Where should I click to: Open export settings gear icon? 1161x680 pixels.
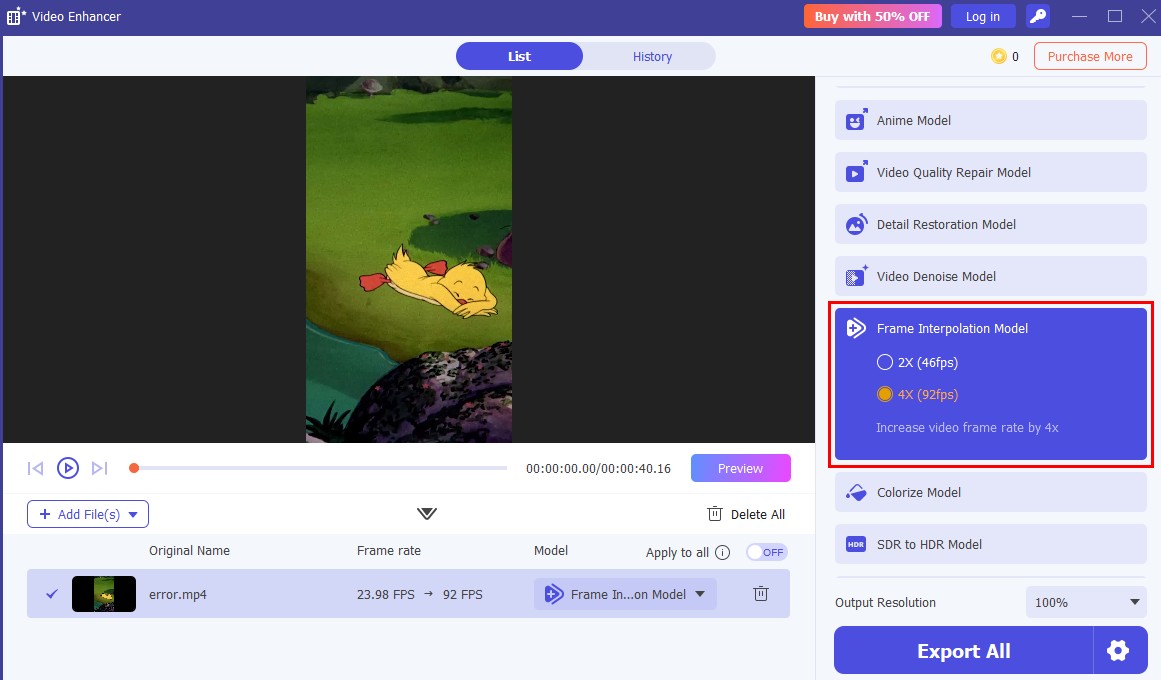[x=1118, y=651]
